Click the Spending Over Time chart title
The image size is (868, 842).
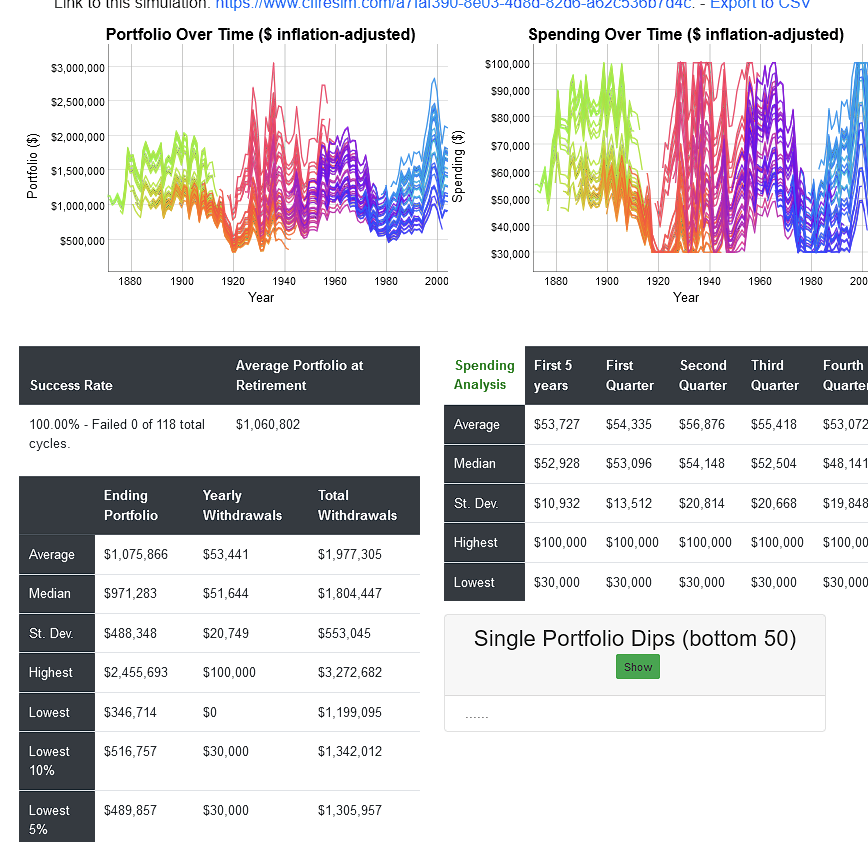(x=686, y=35)
